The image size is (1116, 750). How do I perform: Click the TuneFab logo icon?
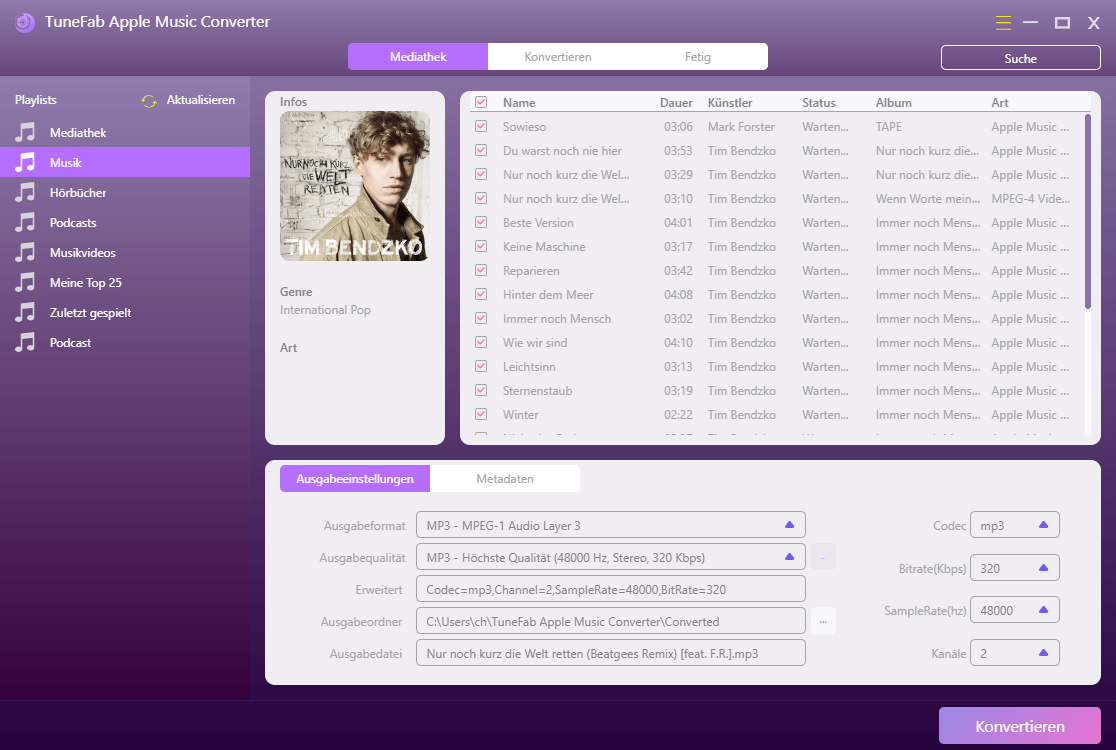point(24,21)
